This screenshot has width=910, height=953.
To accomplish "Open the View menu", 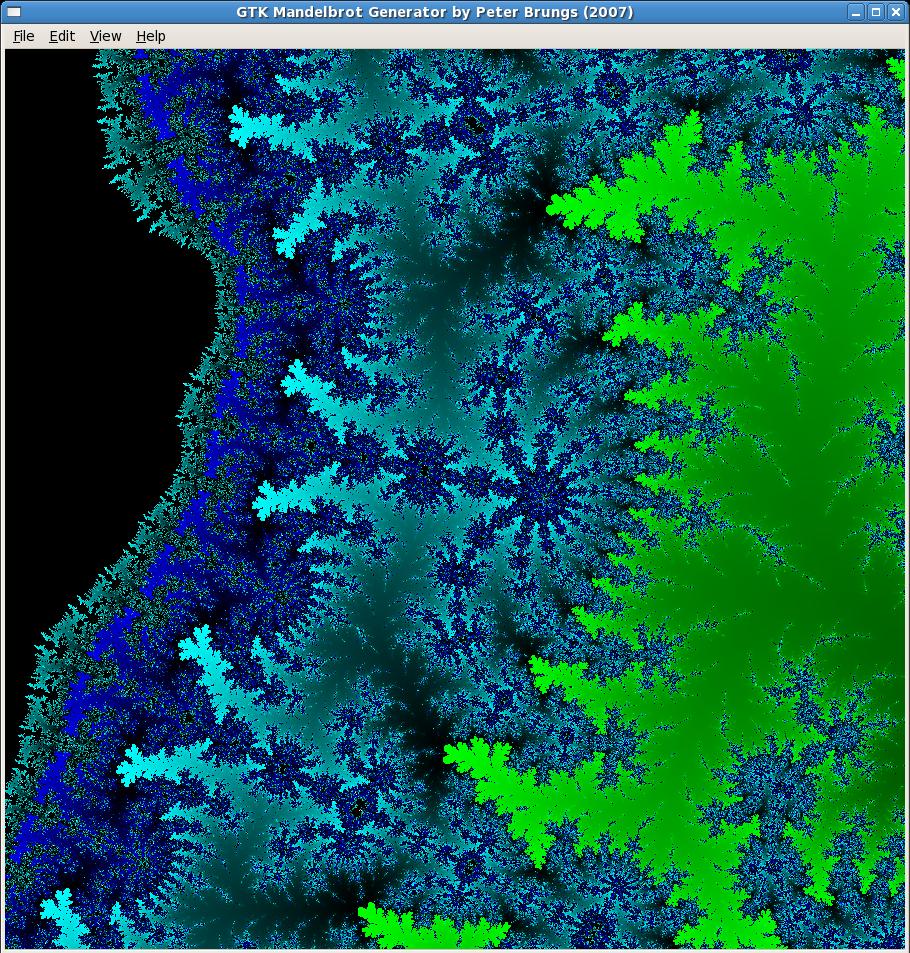I will tap(105, 36).
